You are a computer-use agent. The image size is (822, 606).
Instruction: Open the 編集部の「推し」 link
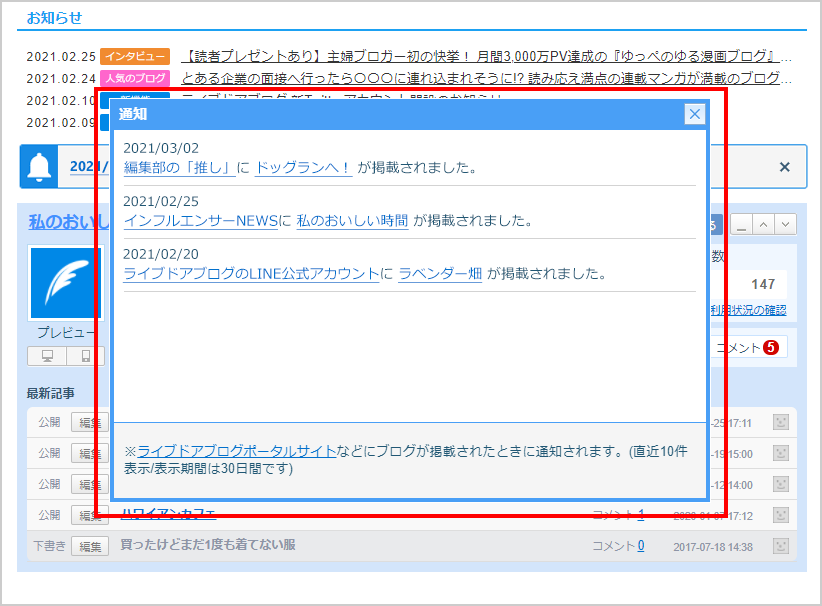pyautogui.click(x=179, y=168)
